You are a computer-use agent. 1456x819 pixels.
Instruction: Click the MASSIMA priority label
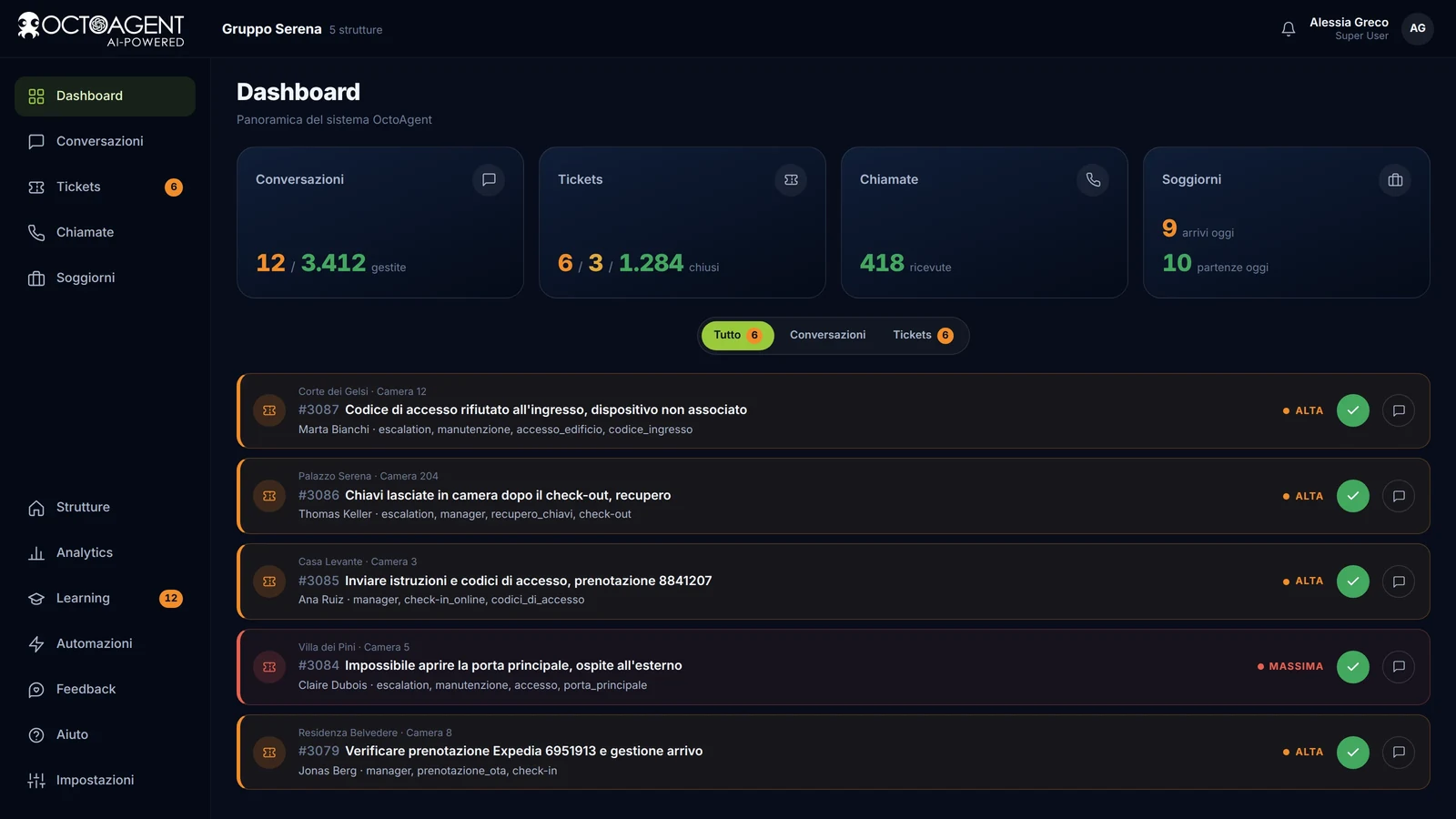click(x=1290, y=667)
